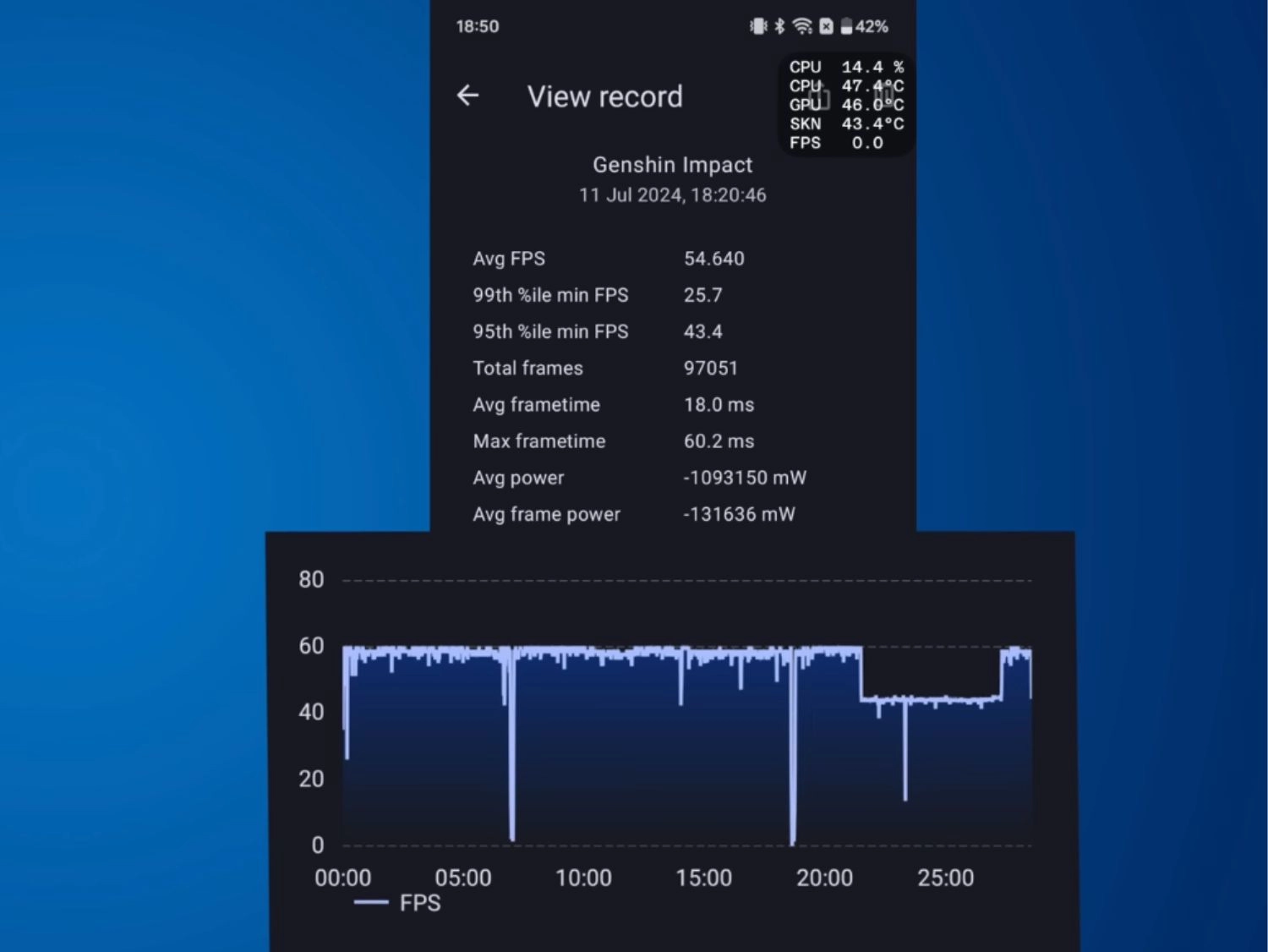The image size is (1268, 952).
Task: Select the value 43.4
Action: (703, 331)
